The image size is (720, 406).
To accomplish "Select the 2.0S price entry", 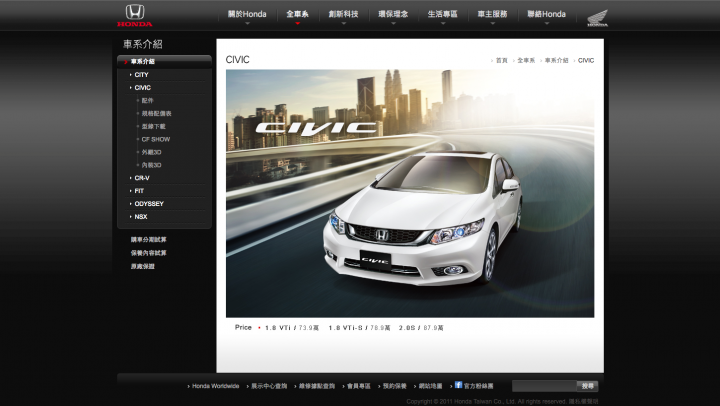I will 421,328.
